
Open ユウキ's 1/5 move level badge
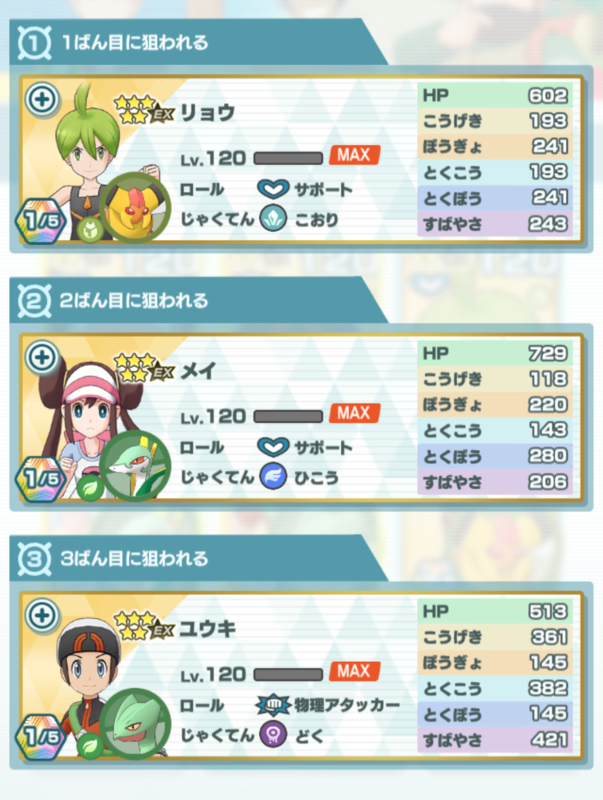tap(40, 737)
